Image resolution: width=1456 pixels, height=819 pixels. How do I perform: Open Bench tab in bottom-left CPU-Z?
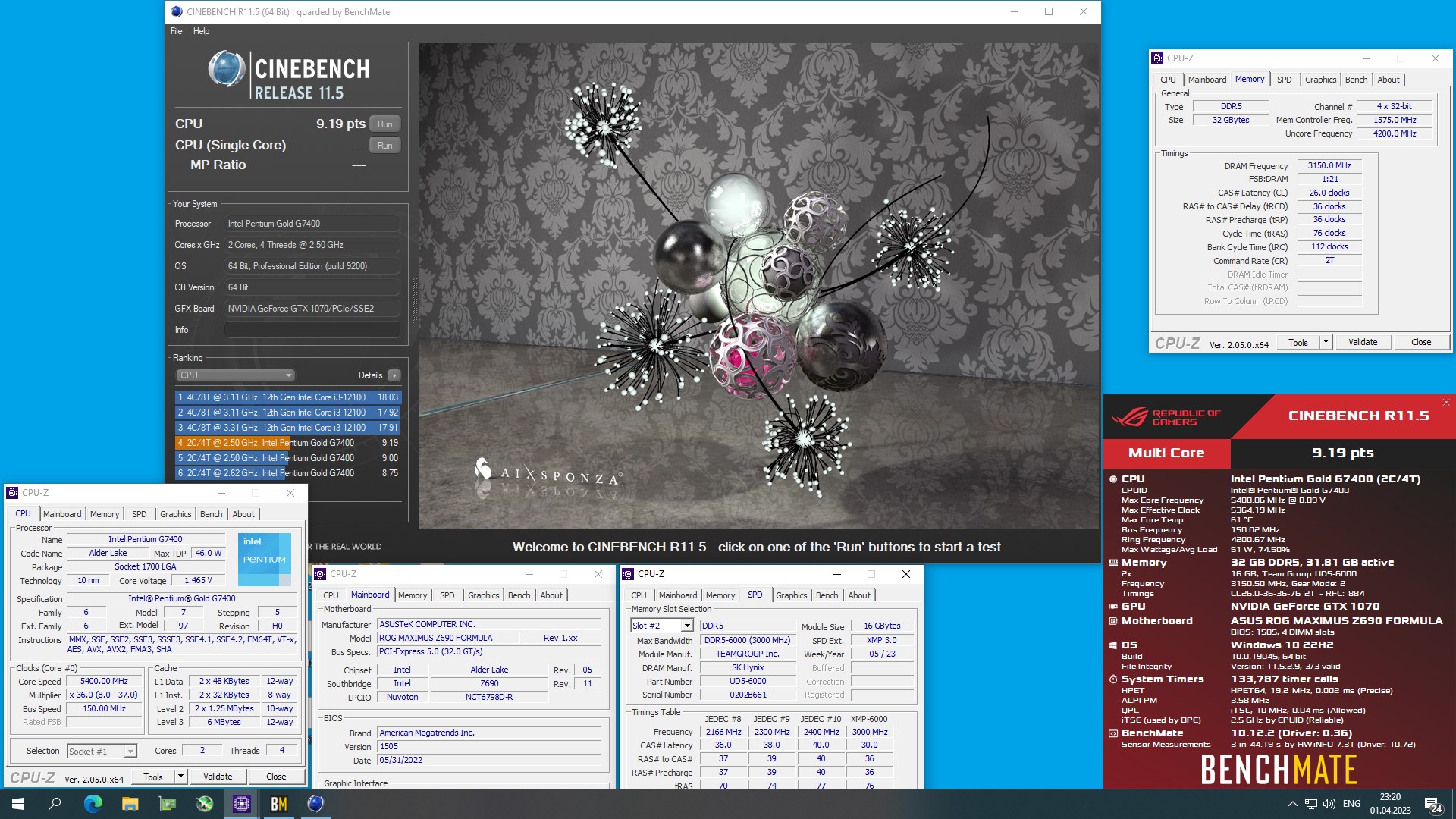pos(211,514)
